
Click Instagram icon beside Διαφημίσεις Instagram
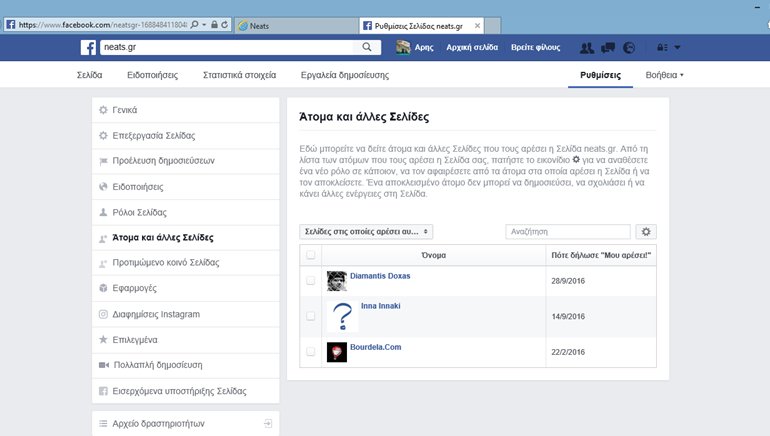(103, 314)
